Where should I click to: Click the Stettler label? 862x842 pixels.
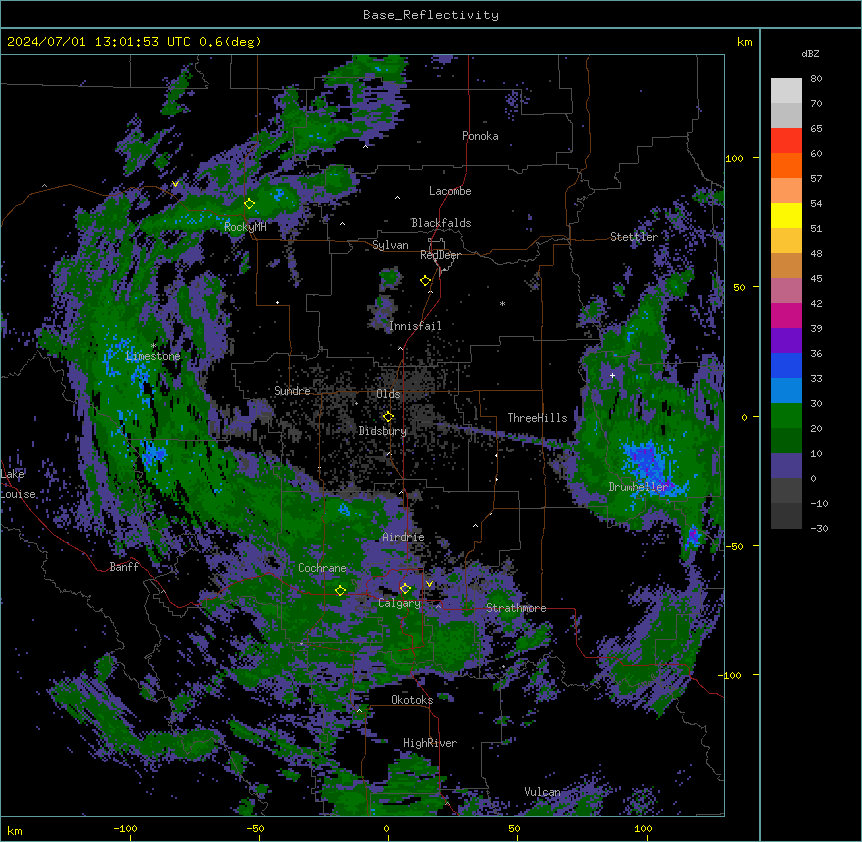634,237
